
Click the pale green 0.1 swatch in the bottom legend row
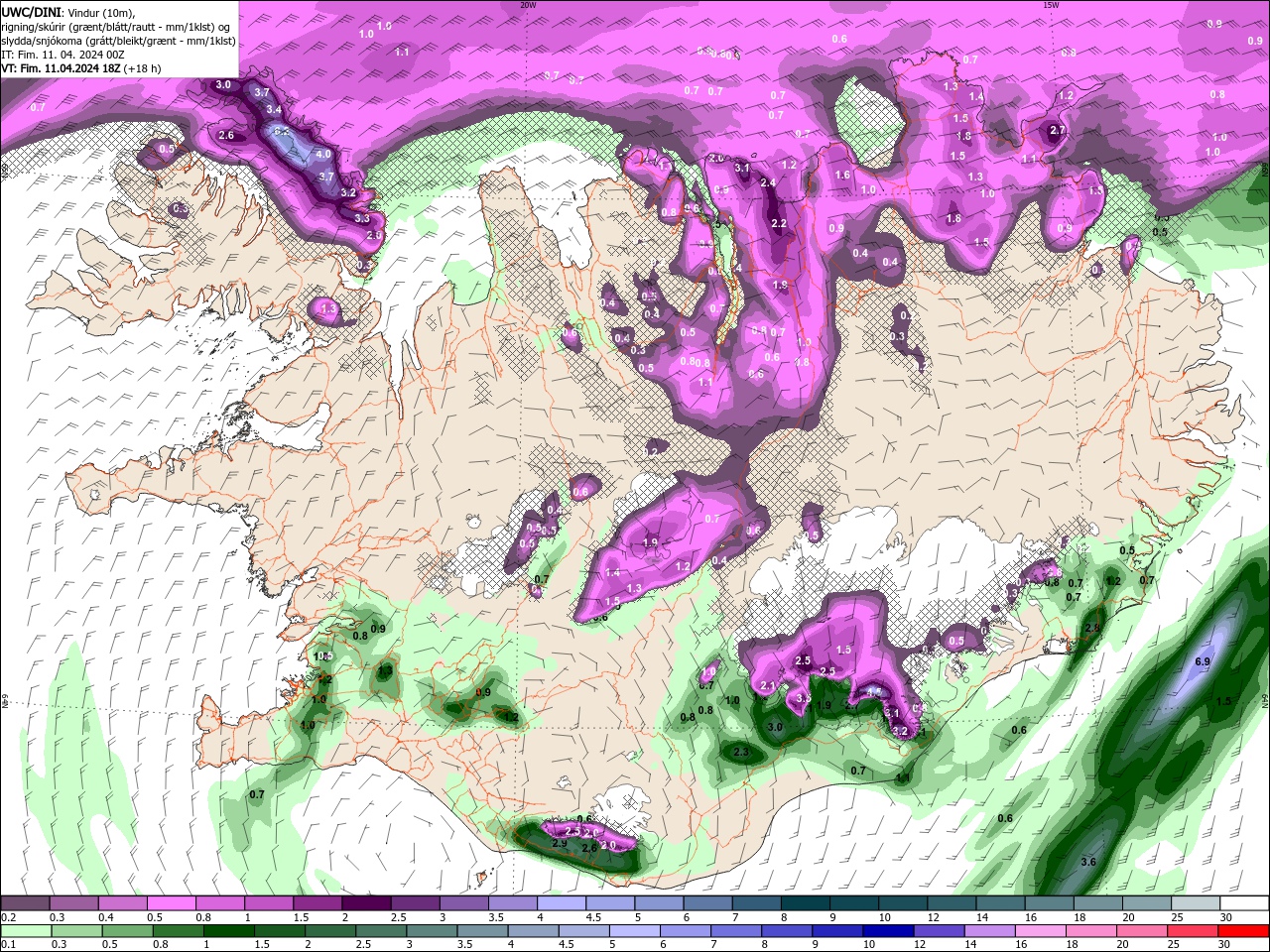point(26,930)
